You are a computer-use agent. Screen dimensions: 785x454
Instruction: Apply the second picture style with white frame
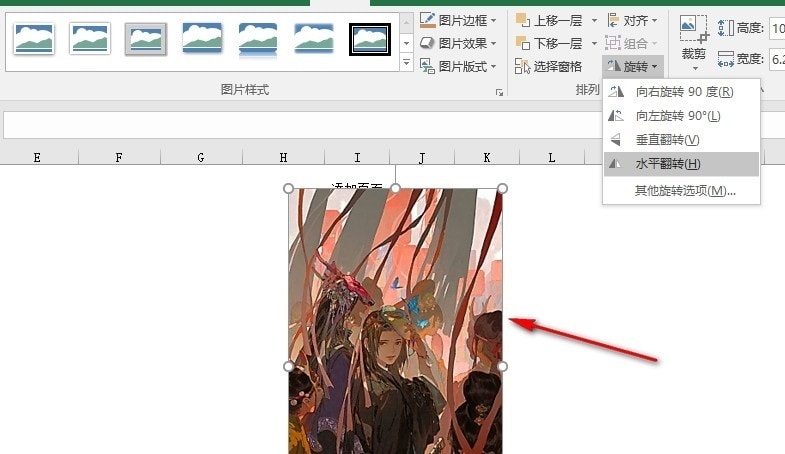[x=90, y=39]
